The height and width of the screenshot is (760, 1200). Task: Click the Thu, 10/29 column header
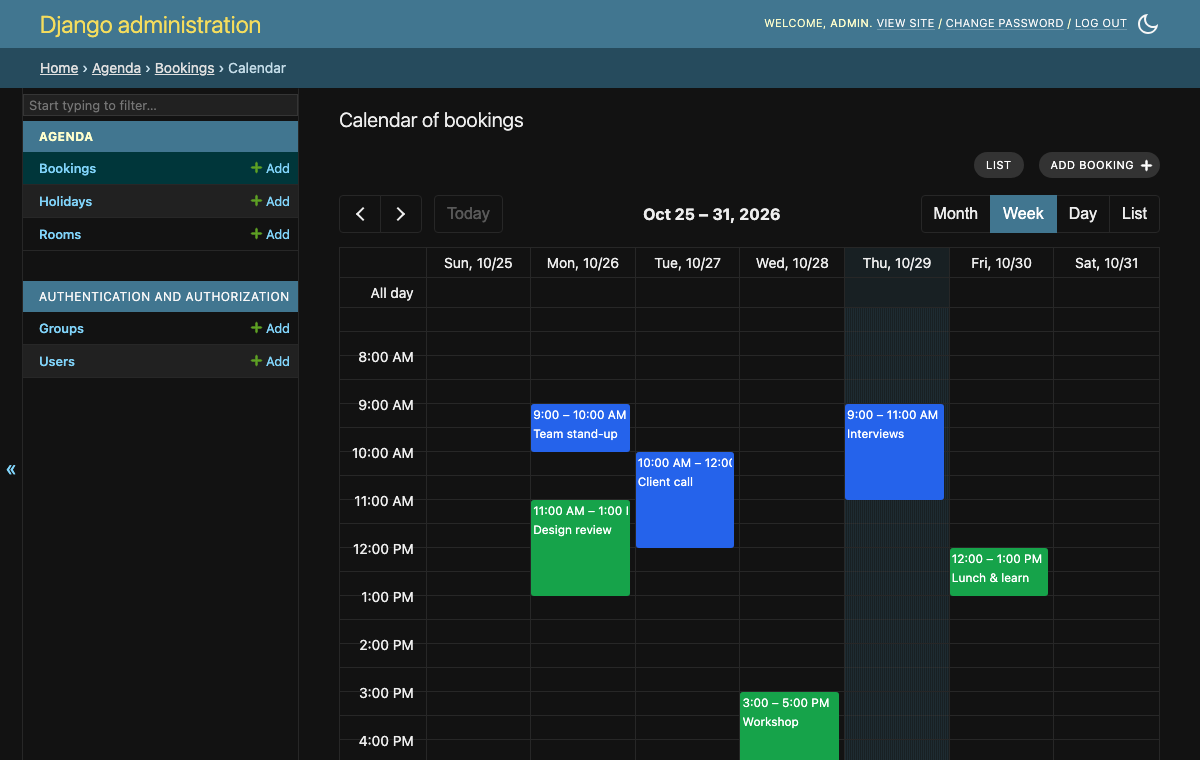(897, 263)
